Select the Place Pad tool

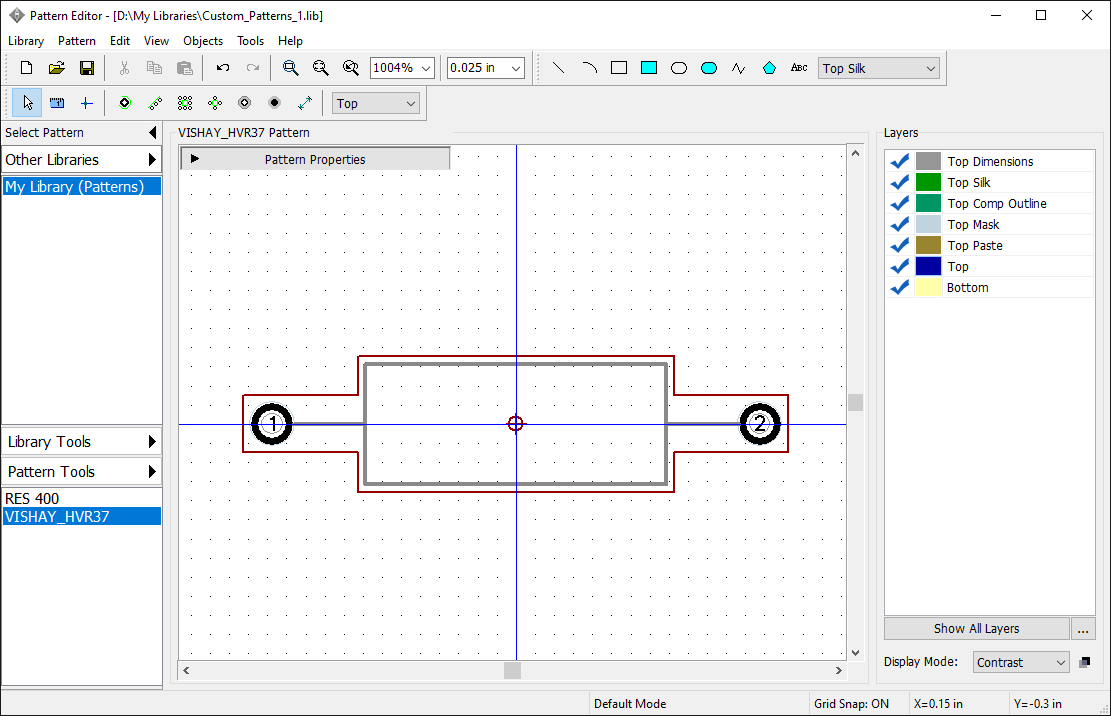pos(125,103)
